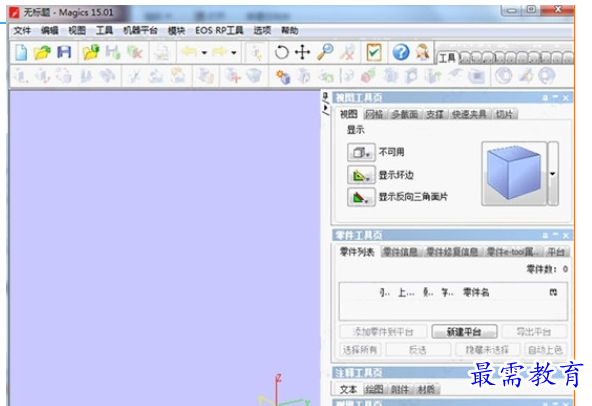The width and height of the screenshot is (592, 406).
Task: Switch to the 零件信息 tab
Action: point(400,252)
